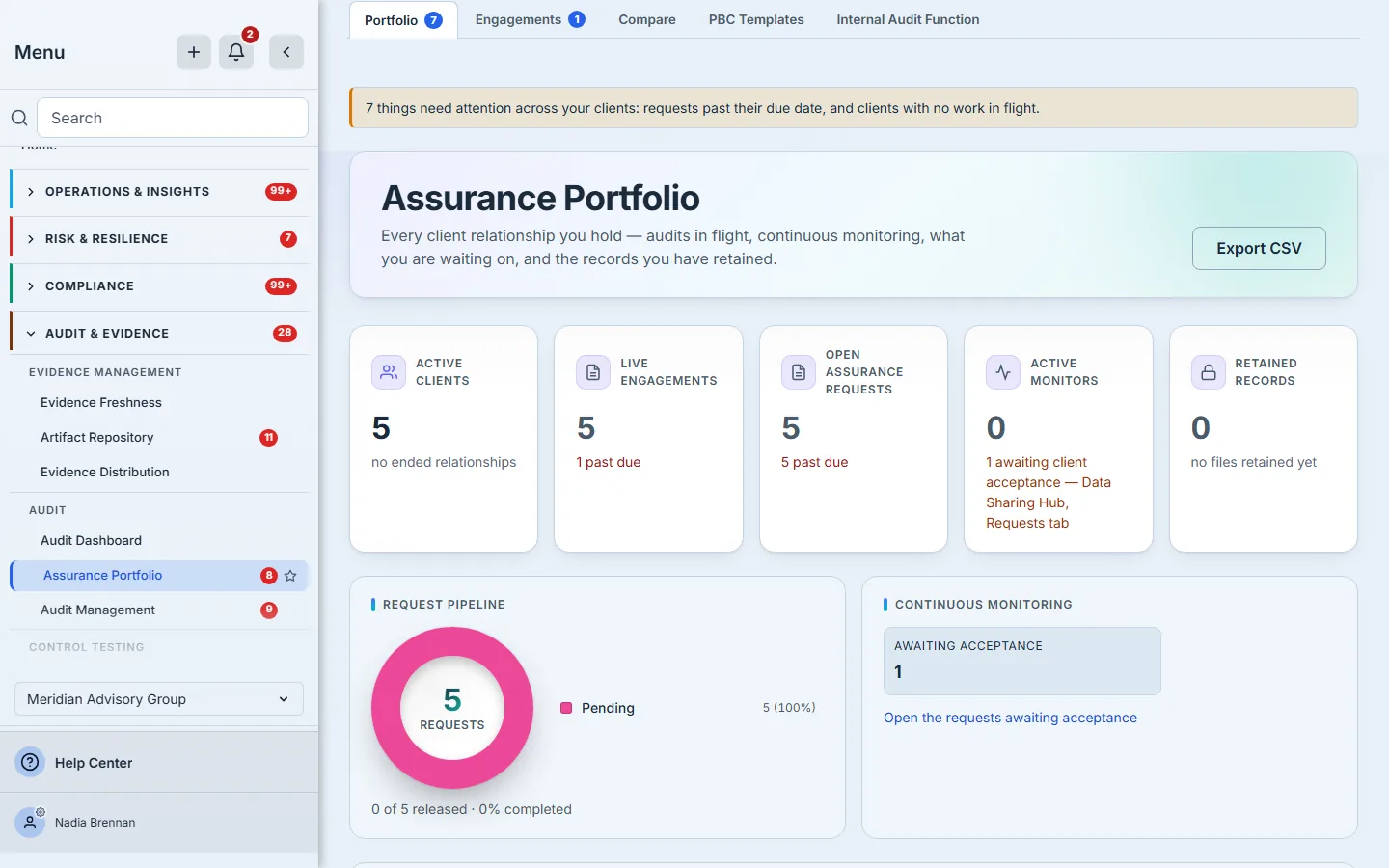The width and height of the screenshot is (1389, 868).
Task: Click the Active Clients people icon
Action: click(389, 372)
